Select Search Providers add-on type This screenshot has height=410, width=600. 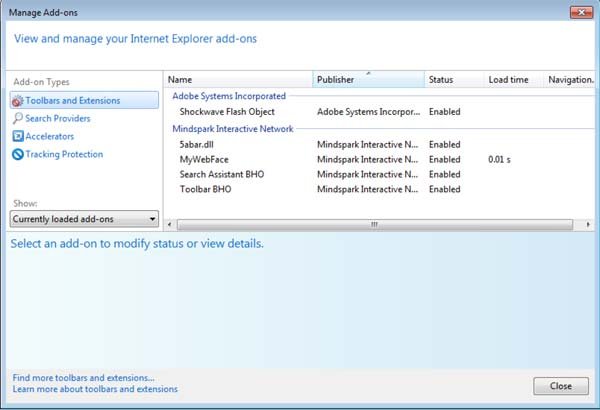(x=58, y=118)
